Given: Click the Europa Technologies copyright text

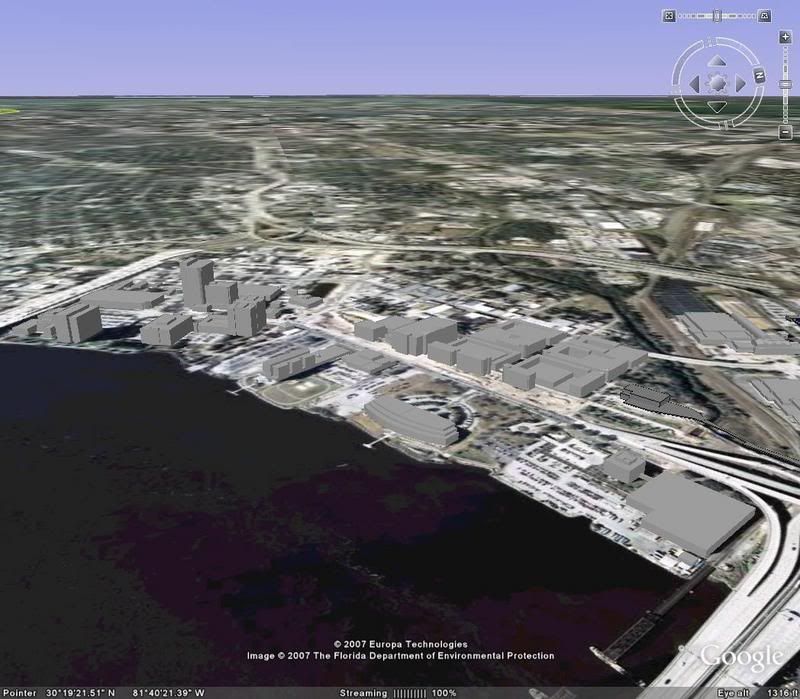Looking at the screenshot, I should (x=400, y=644).
